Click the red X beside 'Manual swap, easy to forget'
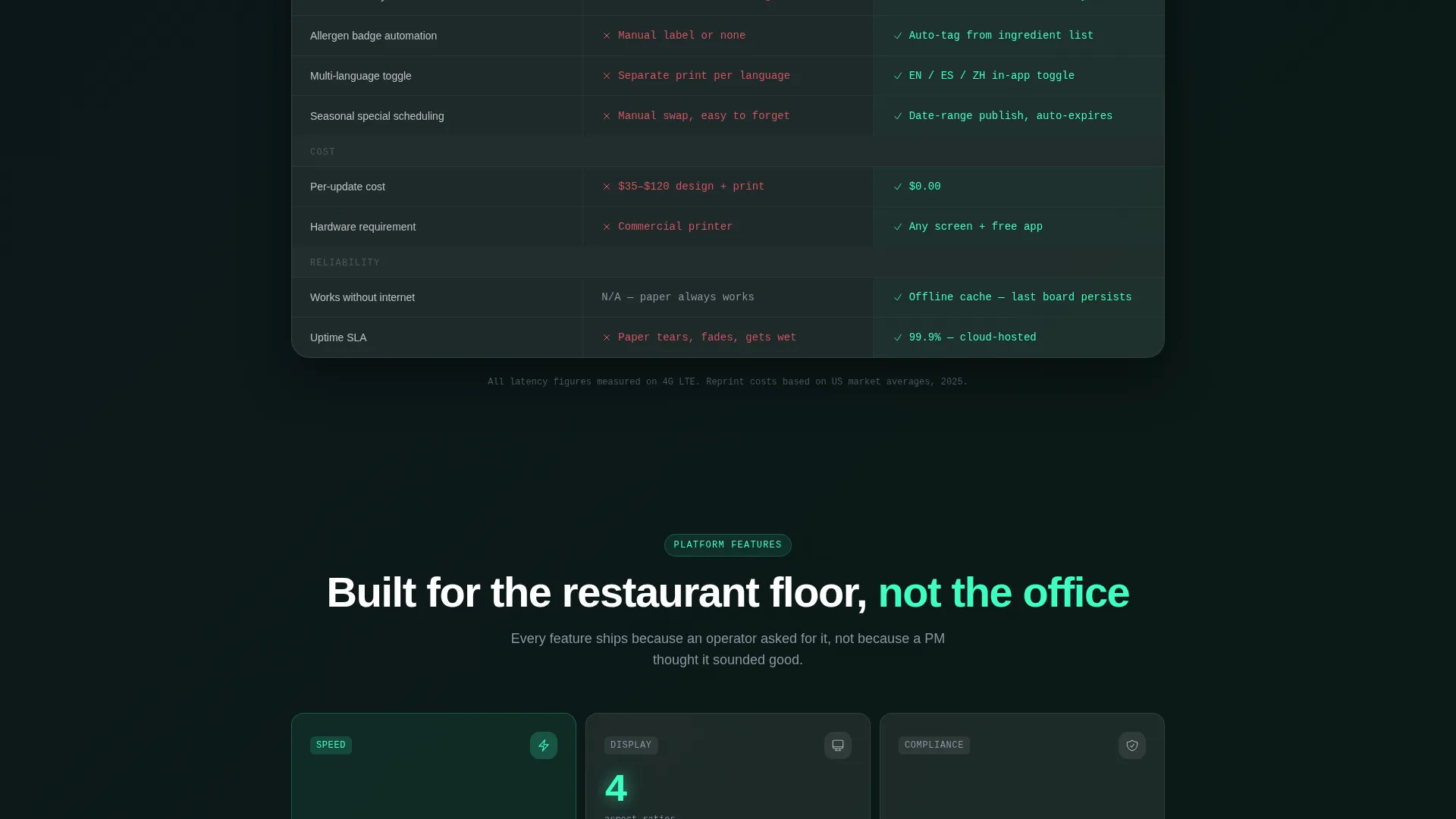The height and width of the screenshot is (819, 1456). (x=607, y=116)
